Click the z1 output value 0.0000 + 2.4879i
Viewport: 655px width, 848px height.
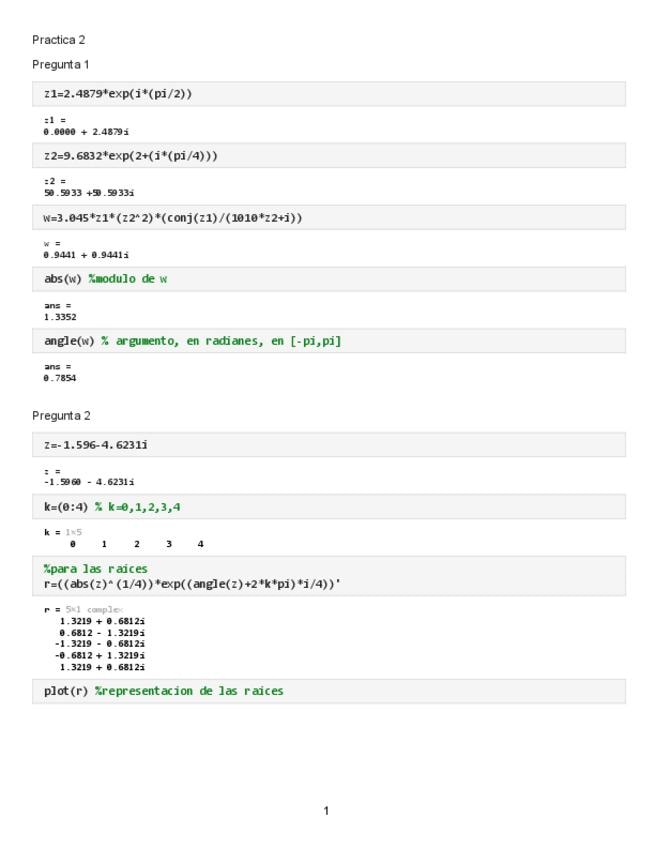point(86,131)
